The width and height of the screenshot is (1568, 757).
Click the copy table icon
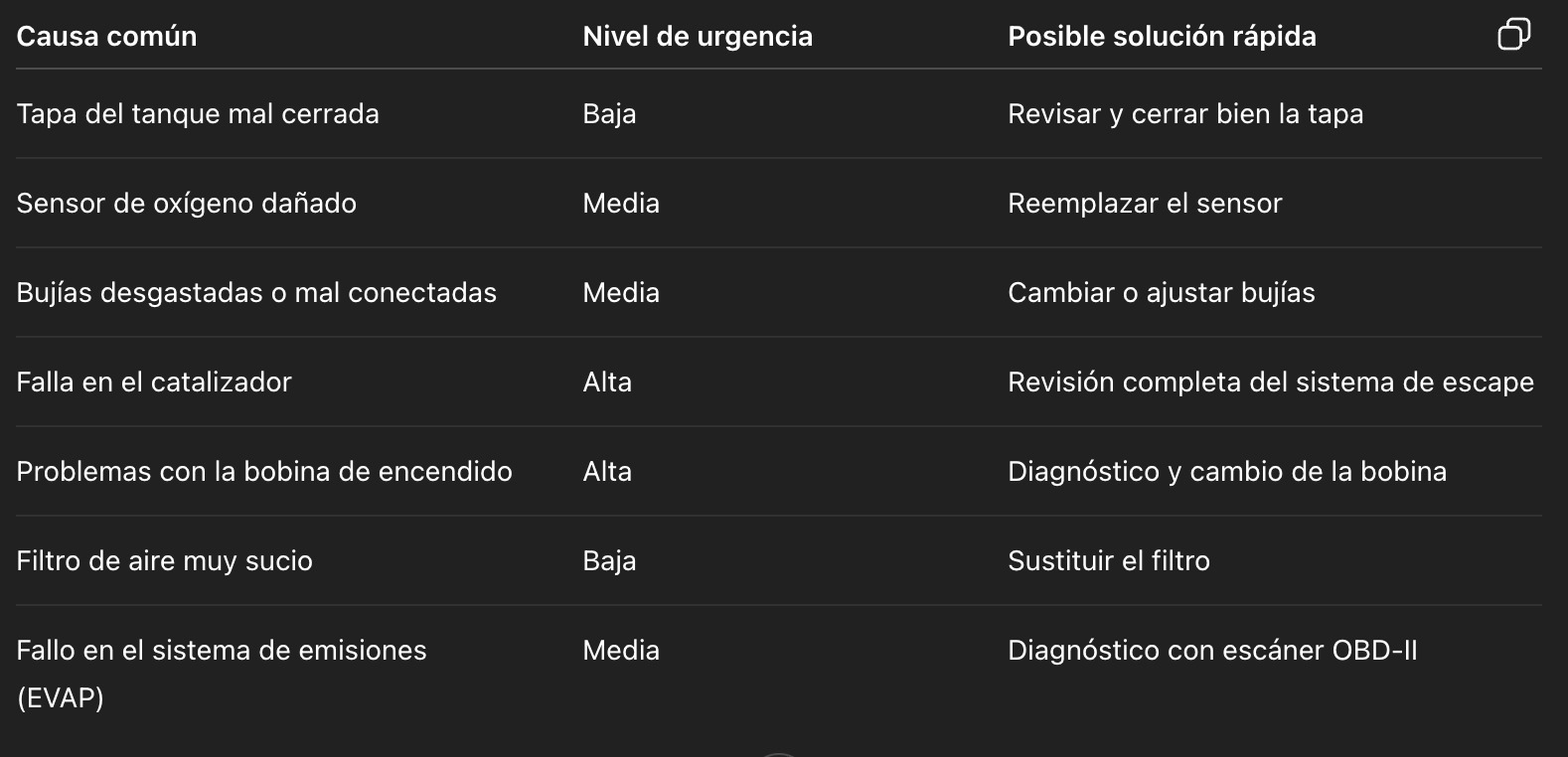point(1513,35)
